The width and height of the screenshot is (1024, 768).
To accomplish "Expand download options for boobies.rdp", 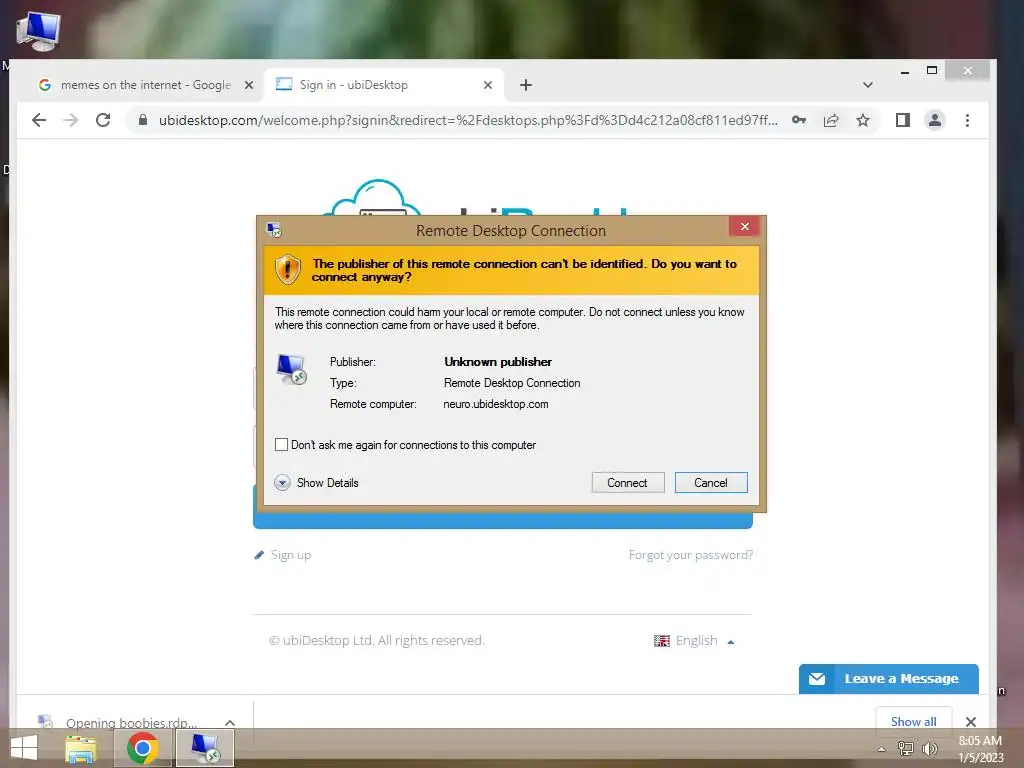I will point(230,723).
